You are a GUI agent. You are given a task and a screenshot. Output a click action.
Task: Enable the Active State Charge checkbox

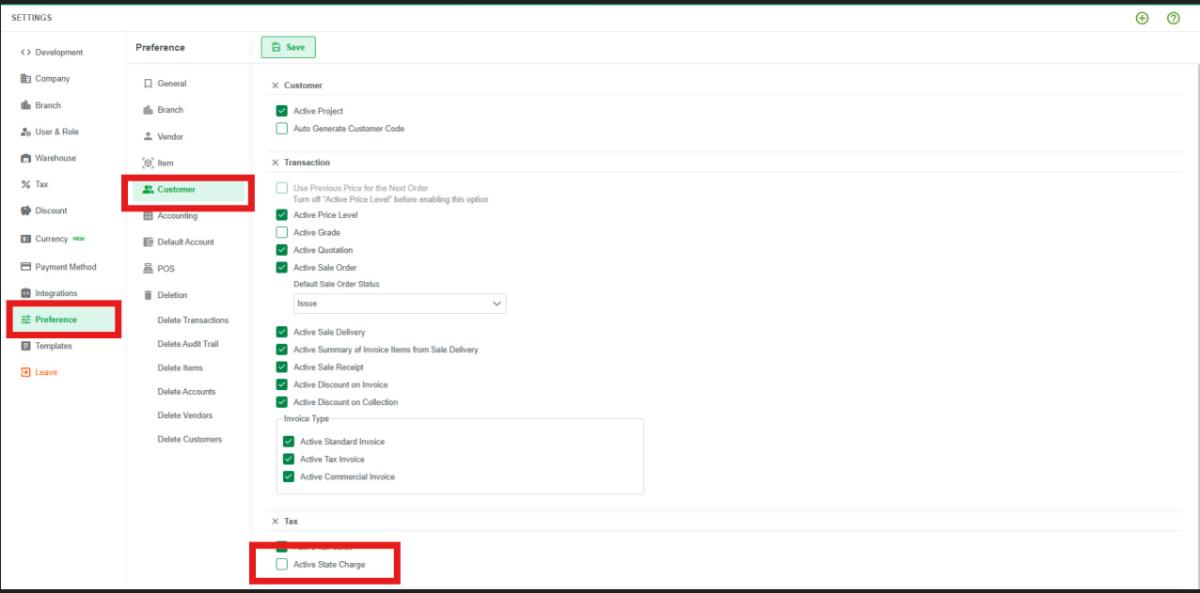tap(282, 565)
